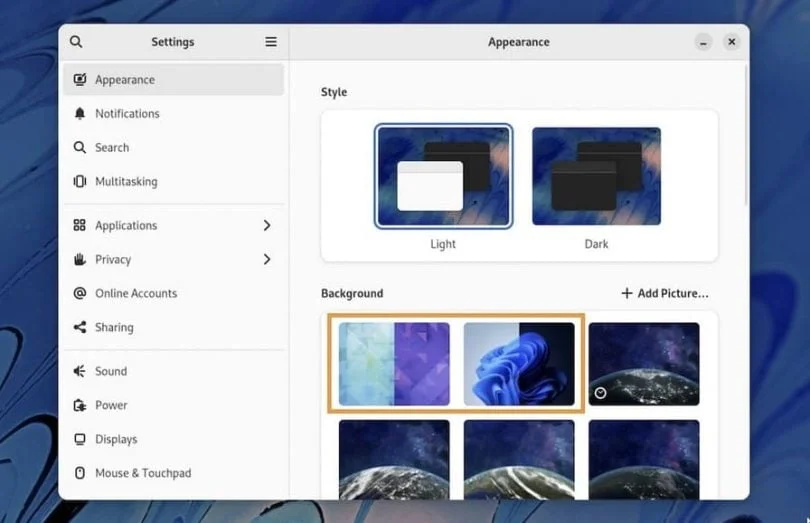Screen dimensions: 810x523
Task: Close the Settings window
Action: tap(731, 42)
